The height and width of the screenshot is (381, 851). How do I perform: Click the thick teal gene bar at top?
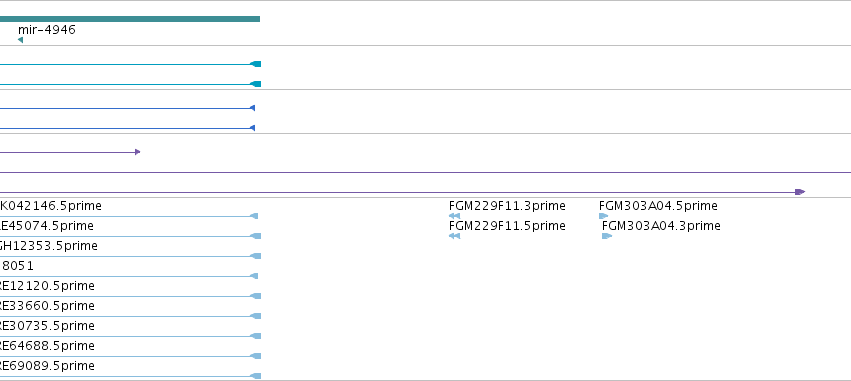pos(130,19)
